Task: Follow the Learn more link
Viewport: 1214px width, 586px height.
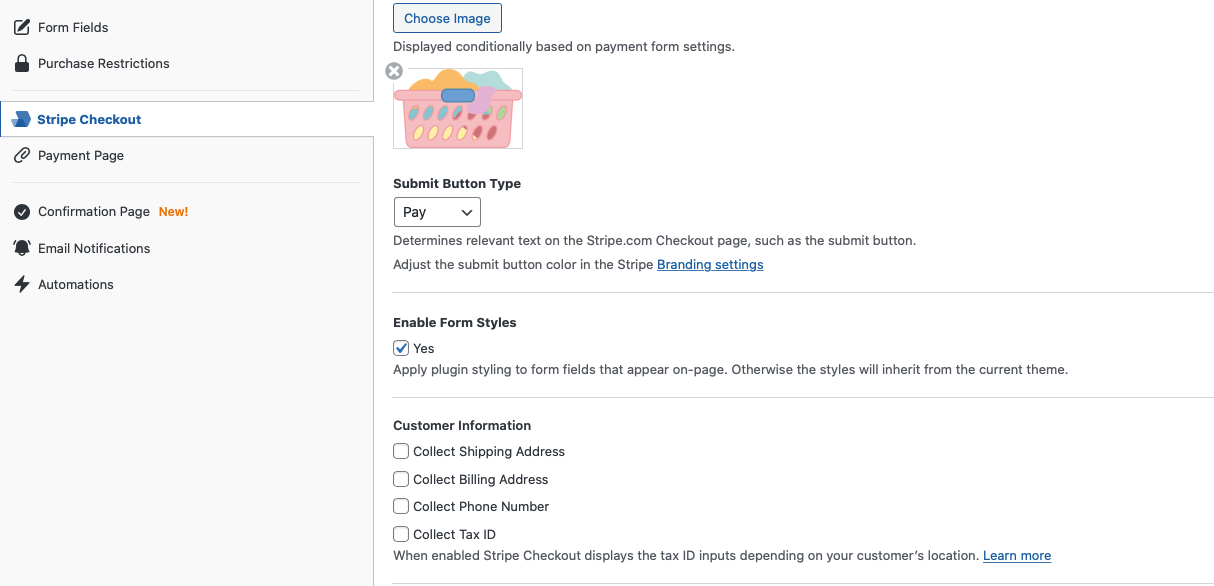Action: (x=1017, y=556)
